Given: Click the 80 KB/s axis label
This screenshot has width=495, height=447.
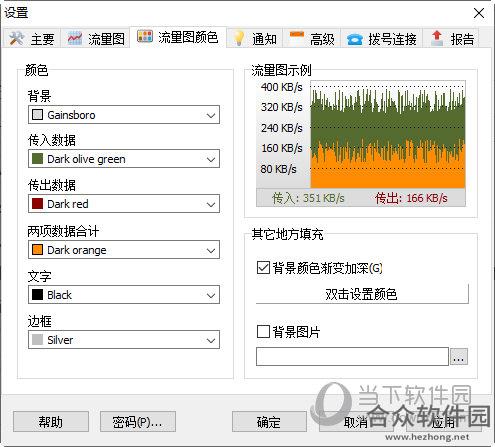Looking at the screenshot, I should click(x=278, y=169).
